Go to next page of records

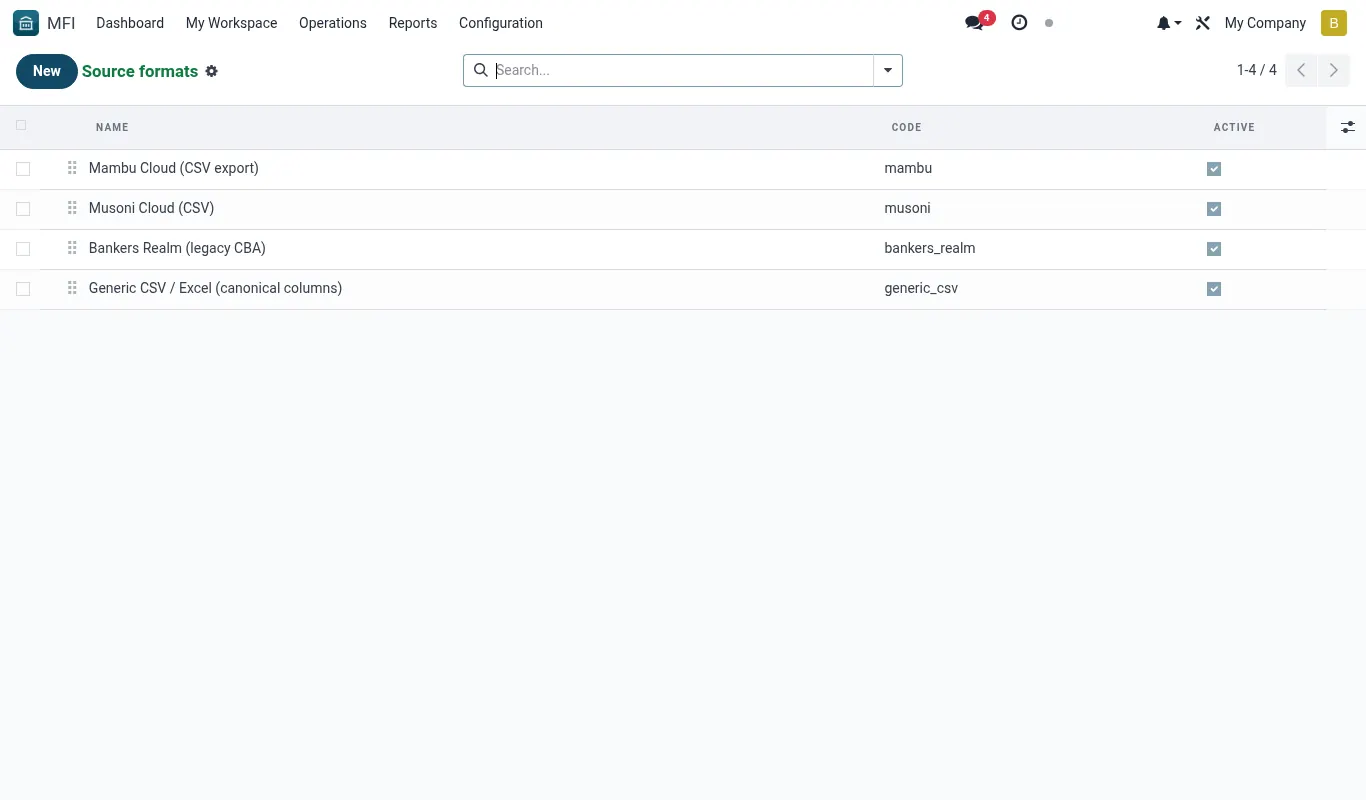coord(1334,70)
